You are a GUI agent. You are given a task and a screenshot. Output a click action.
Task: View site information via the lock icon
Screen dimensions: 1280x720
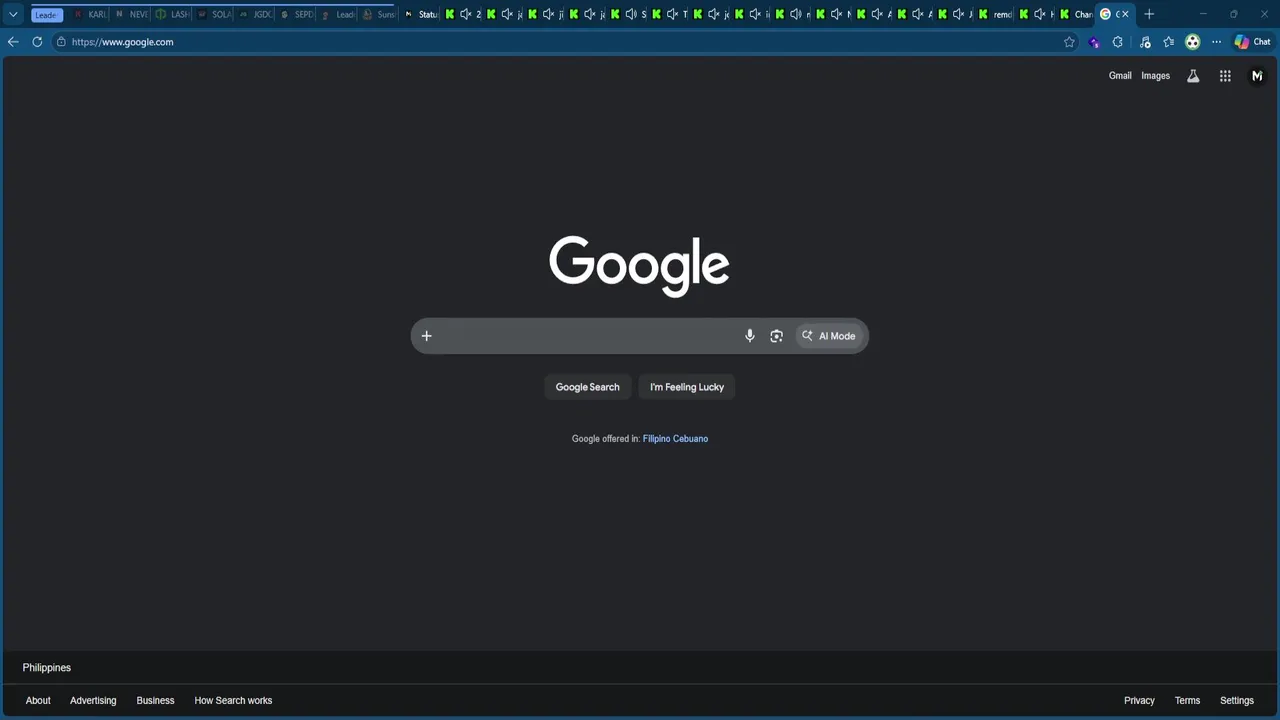pyautogui.click(x=61, y=42)
